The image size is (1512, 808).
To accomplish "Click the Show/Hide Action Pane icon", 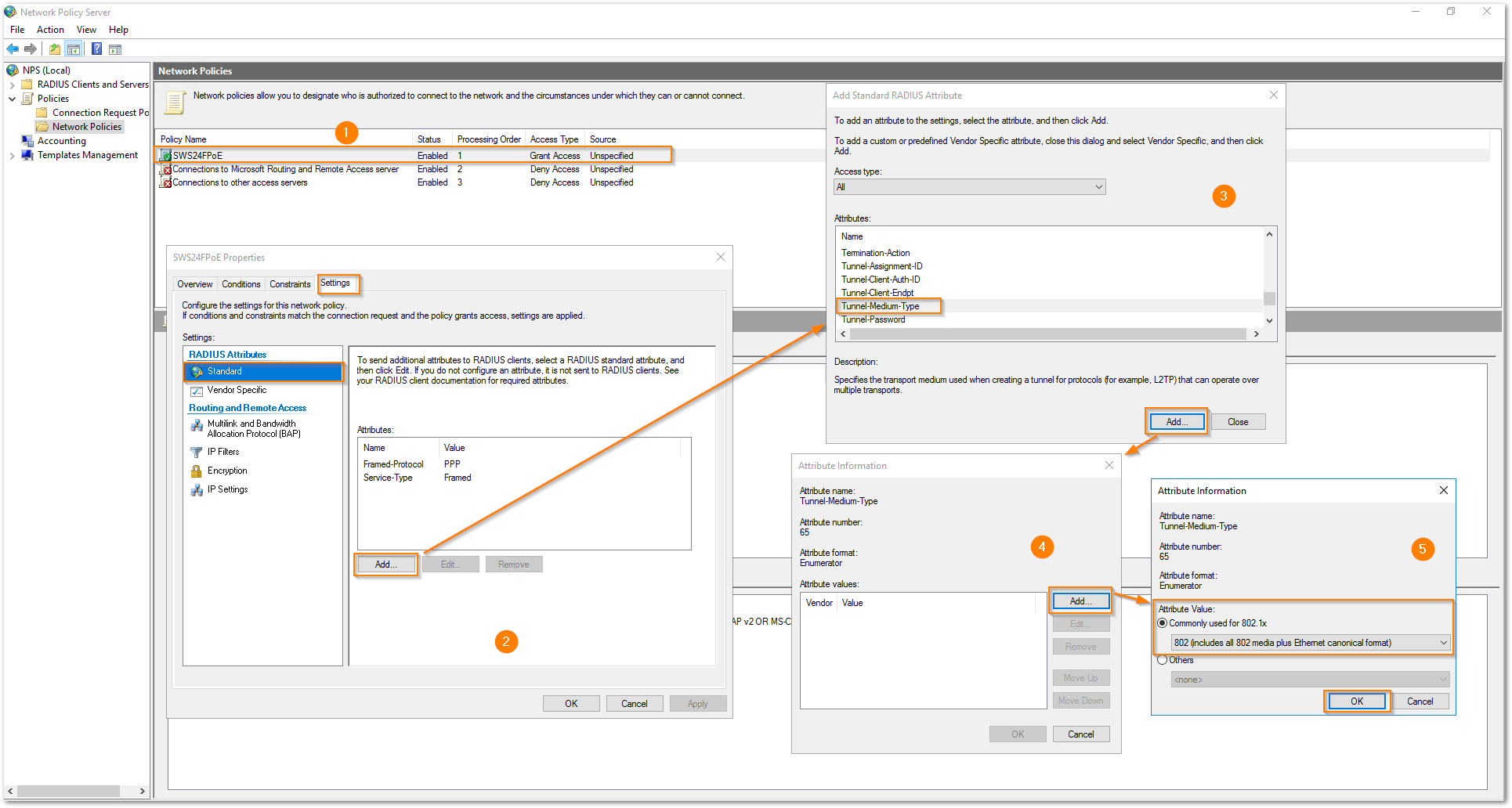I will click(115, 49).
